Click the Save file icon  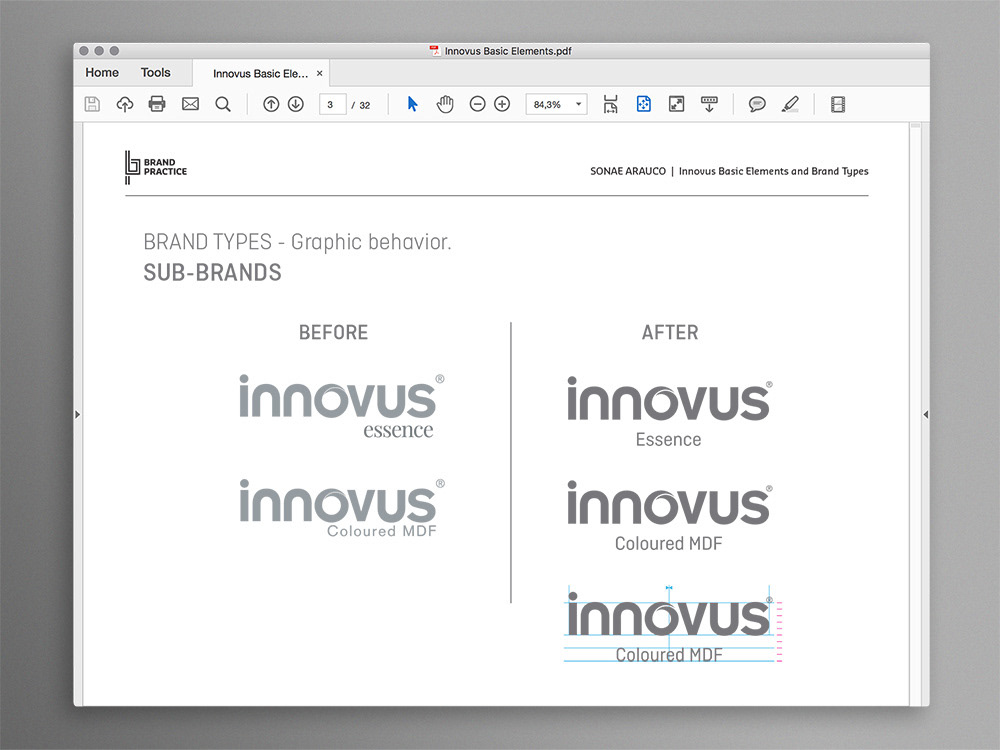click(92, 104)
